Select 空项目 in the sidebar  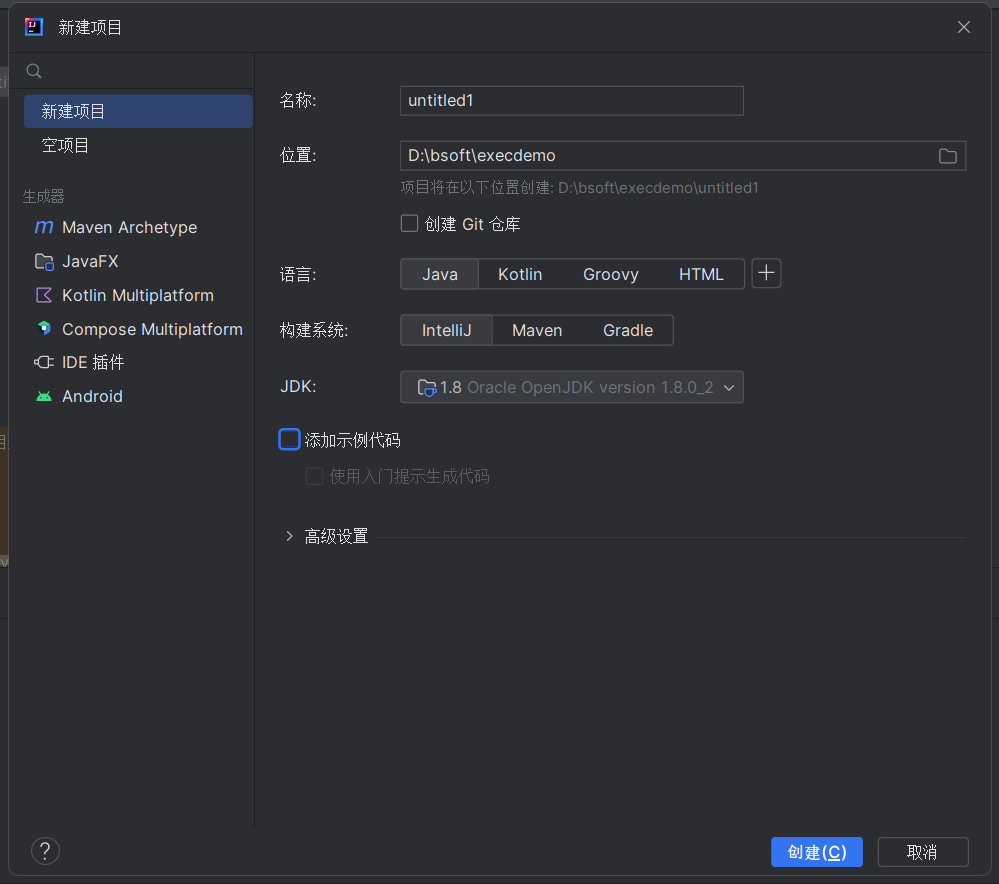(138, 145)
